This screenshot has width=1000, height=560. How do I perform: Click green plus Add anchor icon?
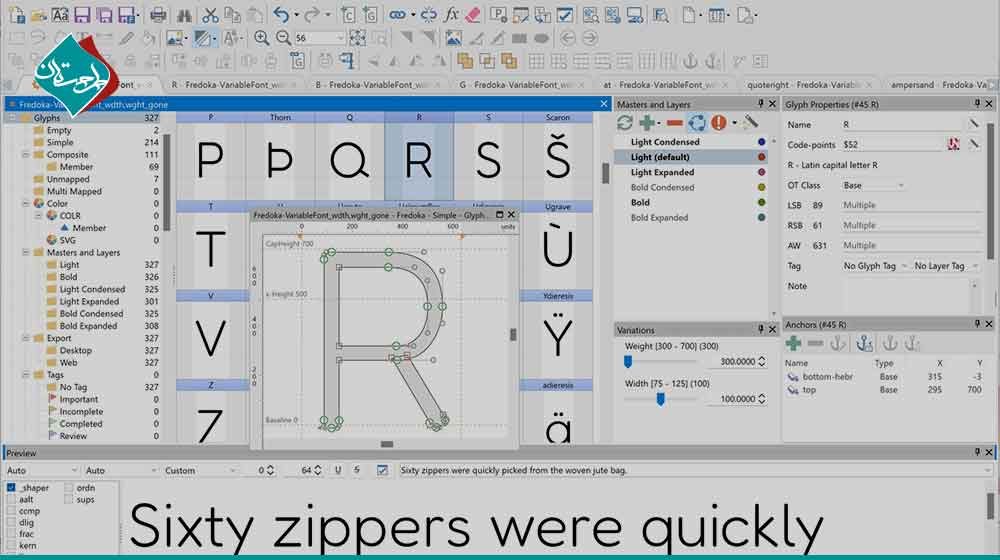point(793,343)
